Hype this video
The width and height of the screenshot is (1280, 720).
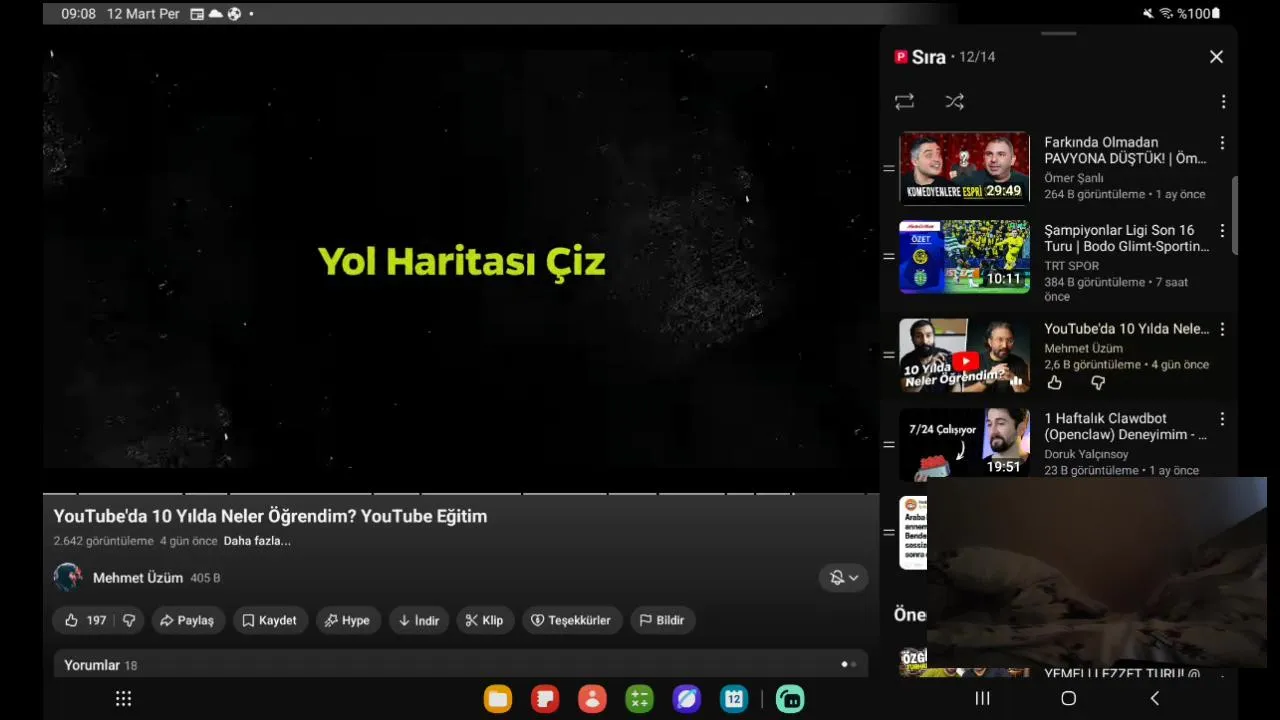click(348, 620)
